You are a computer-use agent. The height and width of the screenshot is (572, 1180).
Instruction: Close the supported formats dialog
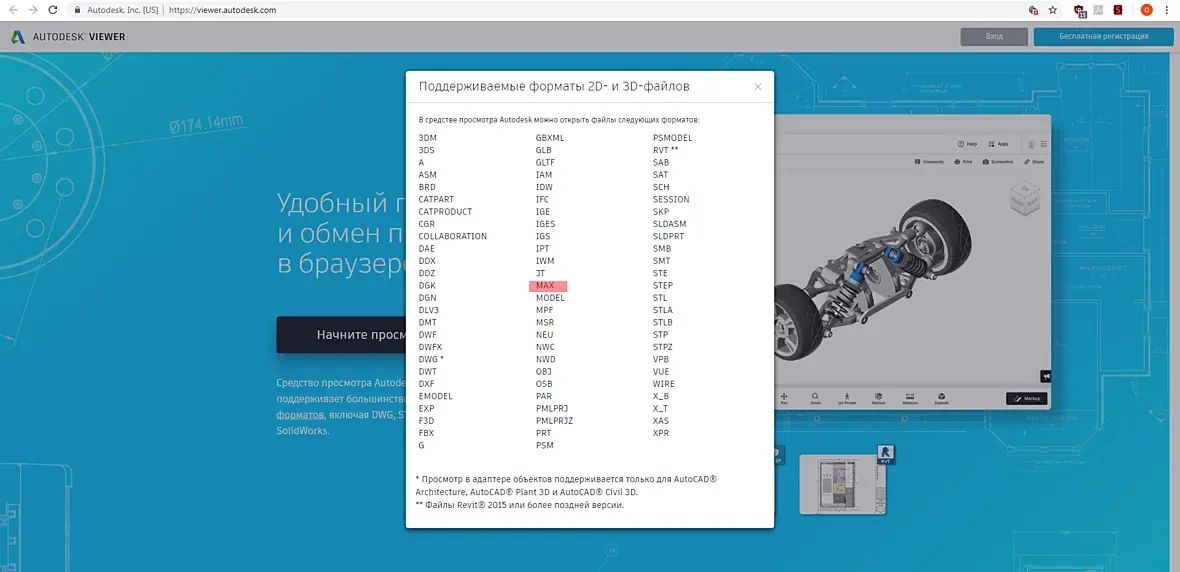[758, 87]
